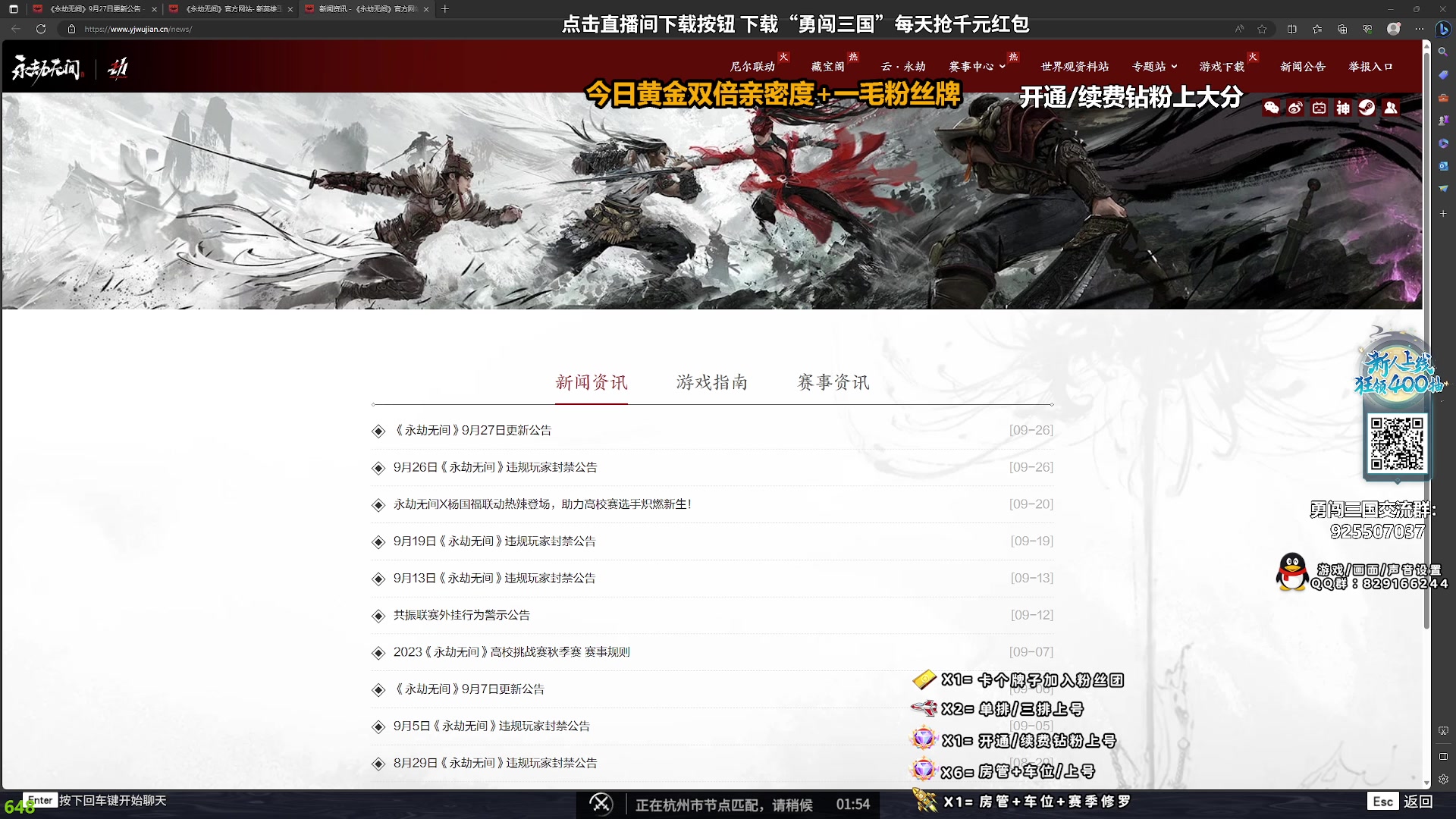
Task: Go back to the previous page
Action: click(16, 29)
